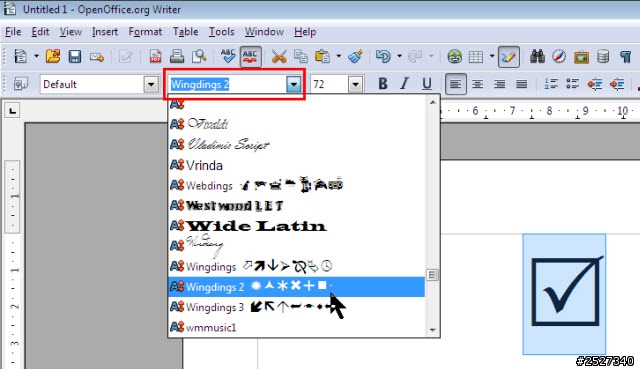Click the Wingdings 2 font name field
Screen dimensions: 640x369
pos(228,84)
